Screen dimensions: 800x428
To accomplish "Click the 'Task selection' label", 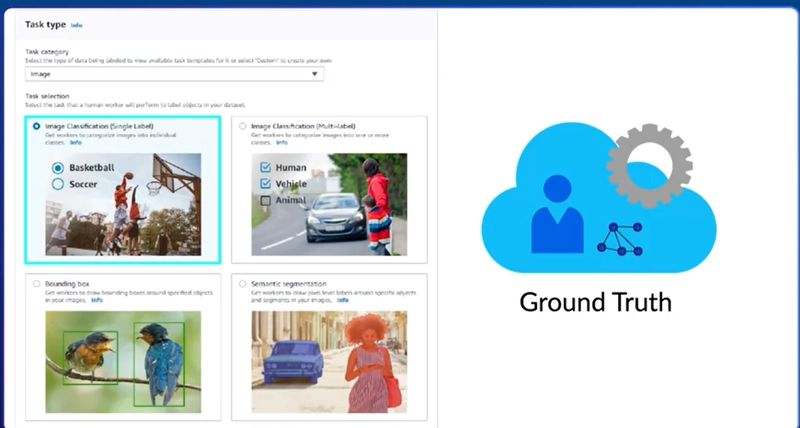I will (47, 96).
